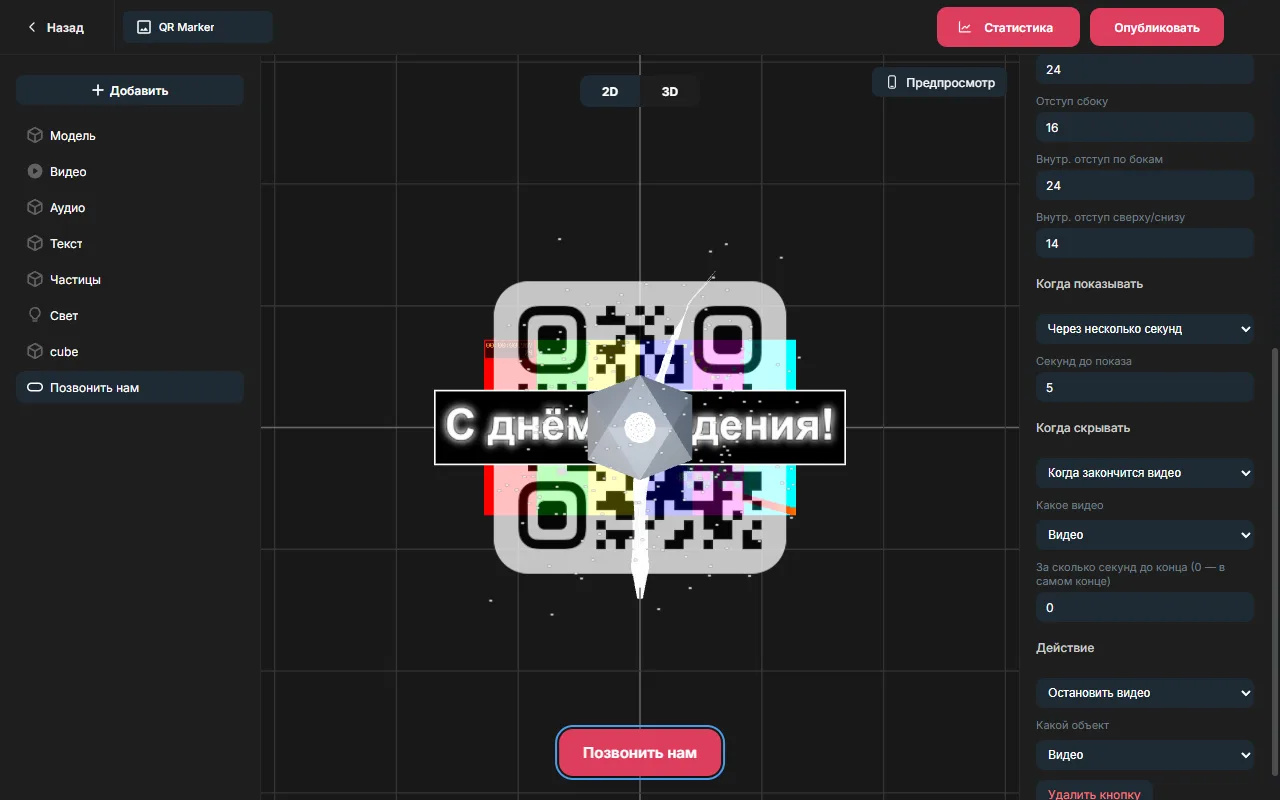Viewport: 1280px width, 800px height.
Task: Click the cube icon next to Аудио
Action: tap(35, 208)
